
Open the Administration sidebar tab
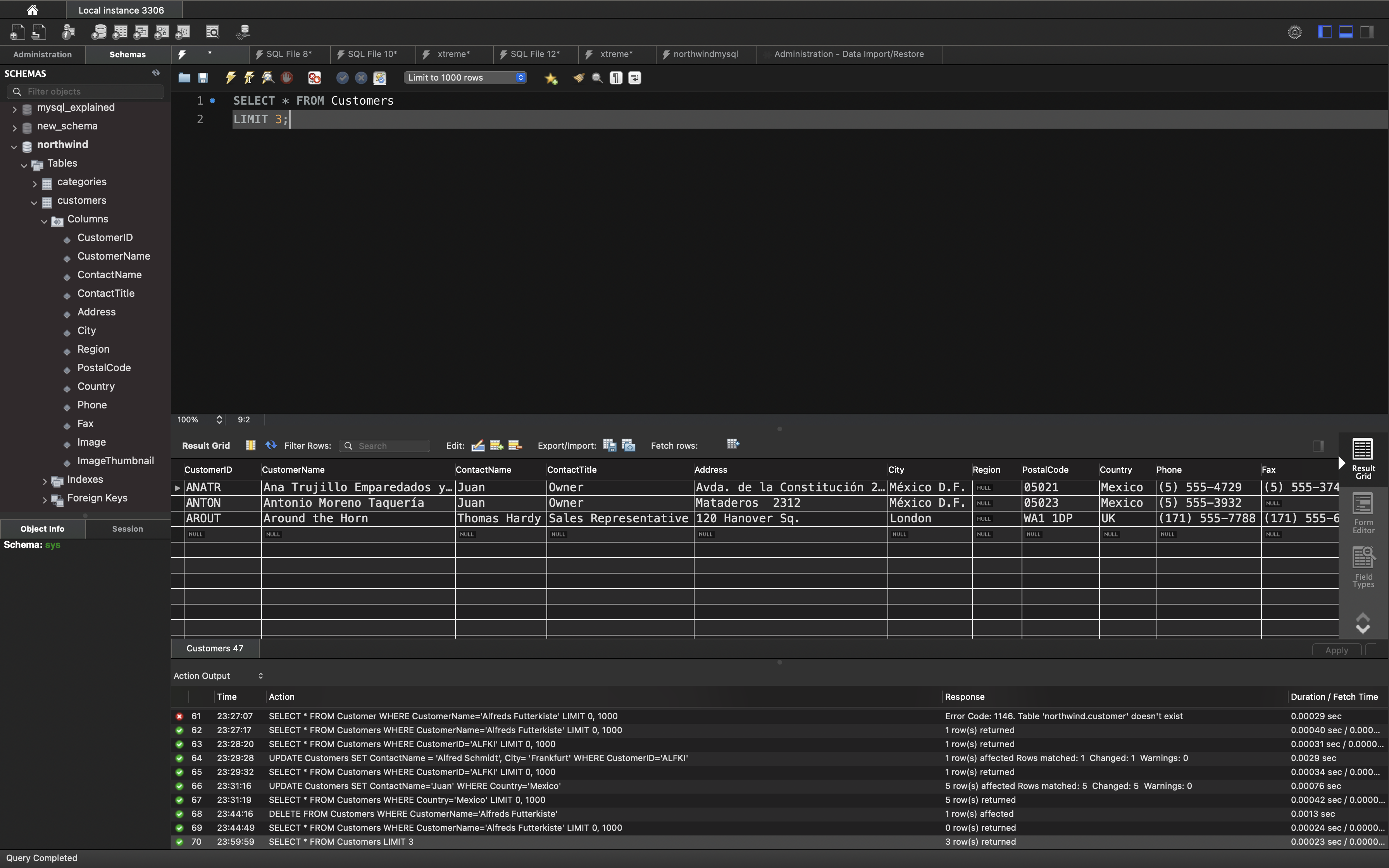(x=43, y=55)
